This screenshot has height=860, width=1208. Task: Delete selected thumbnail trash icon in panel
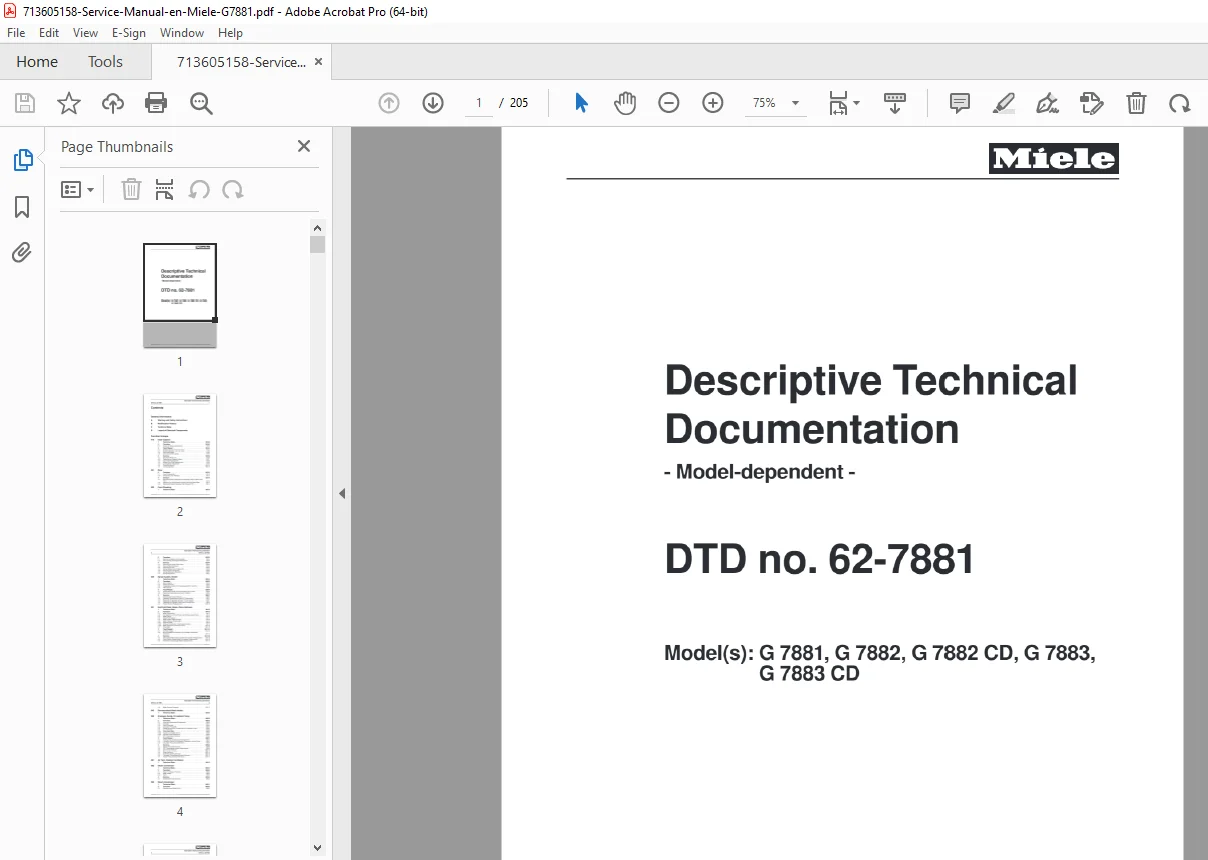click(x=131, y=189)
